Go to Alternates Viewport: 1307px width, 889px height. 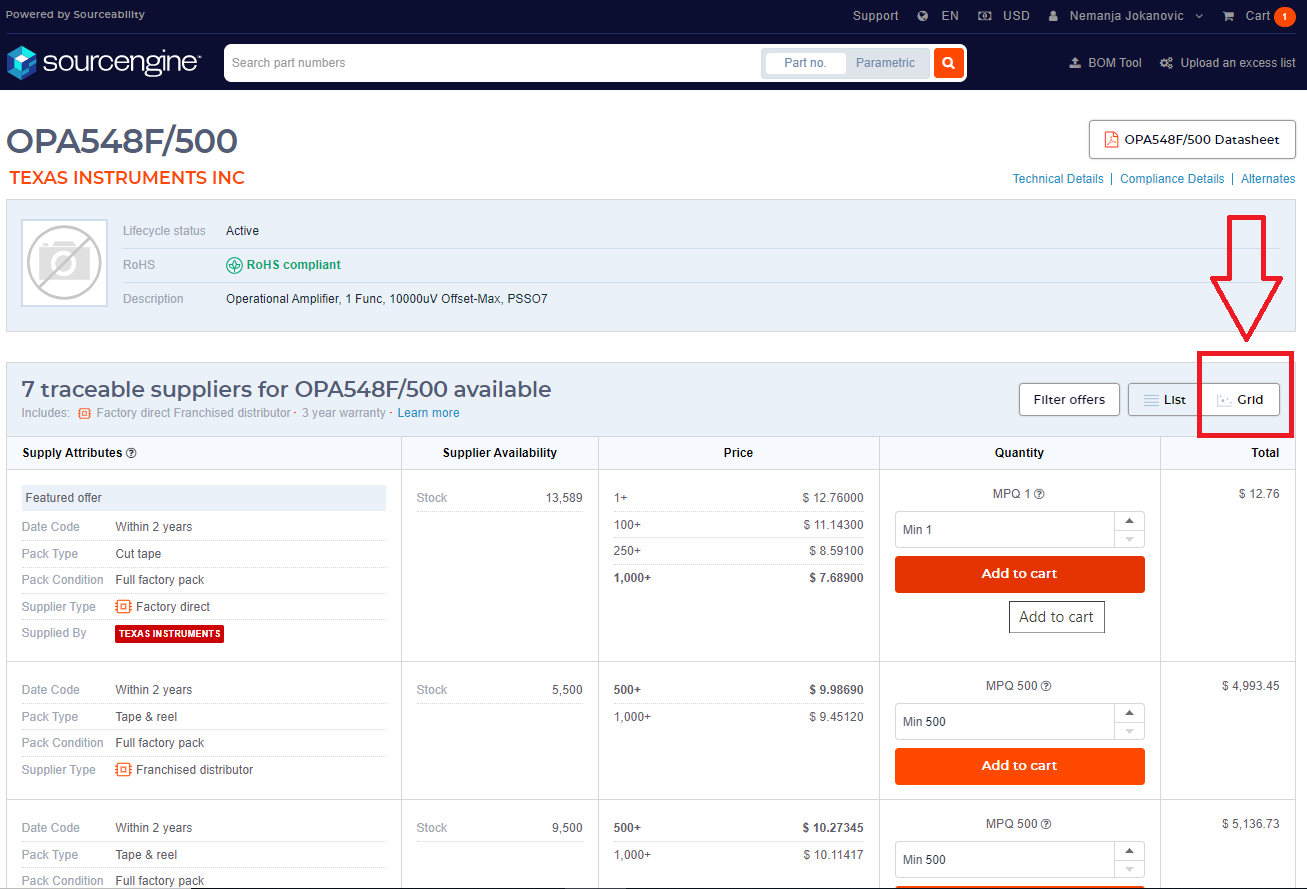pos(1268,179)
